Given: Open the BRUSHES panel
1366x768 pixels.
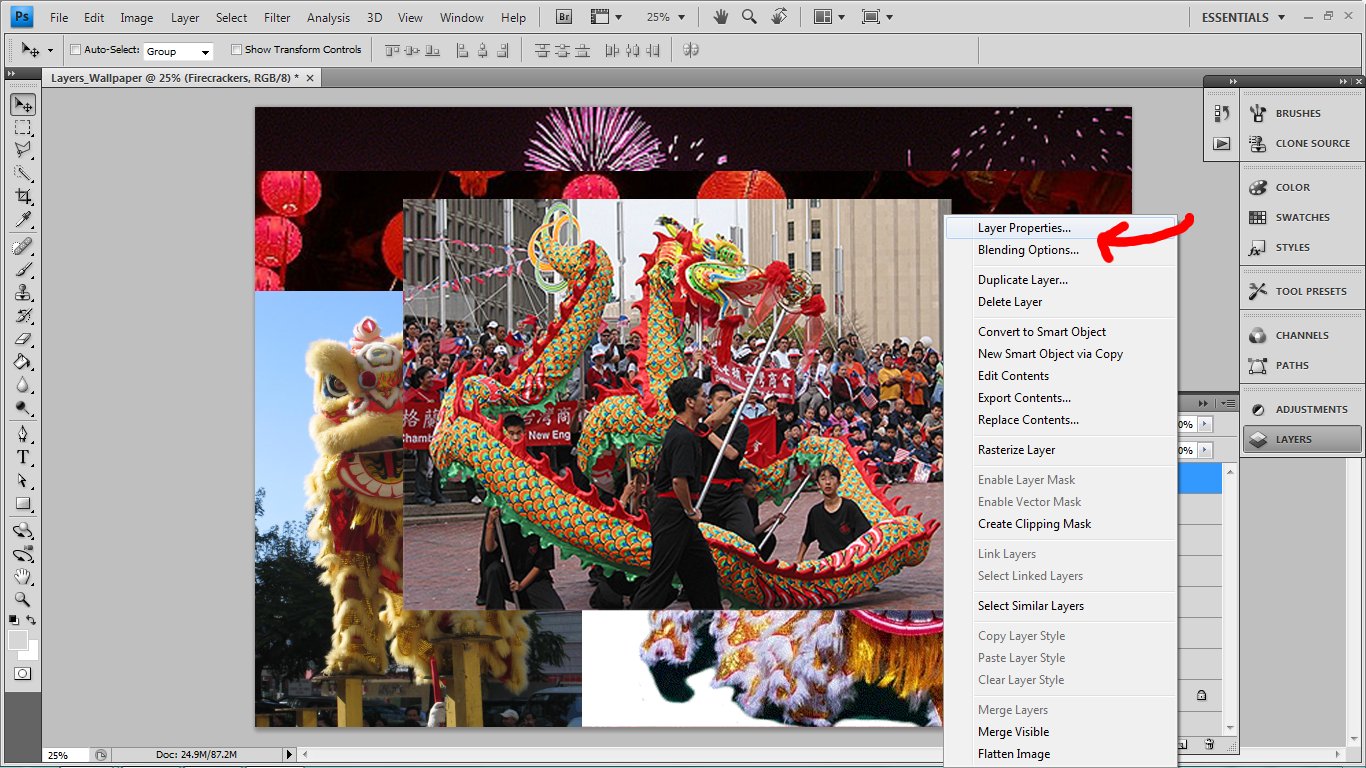Looking at the screenshot, I should point(1300,113).
